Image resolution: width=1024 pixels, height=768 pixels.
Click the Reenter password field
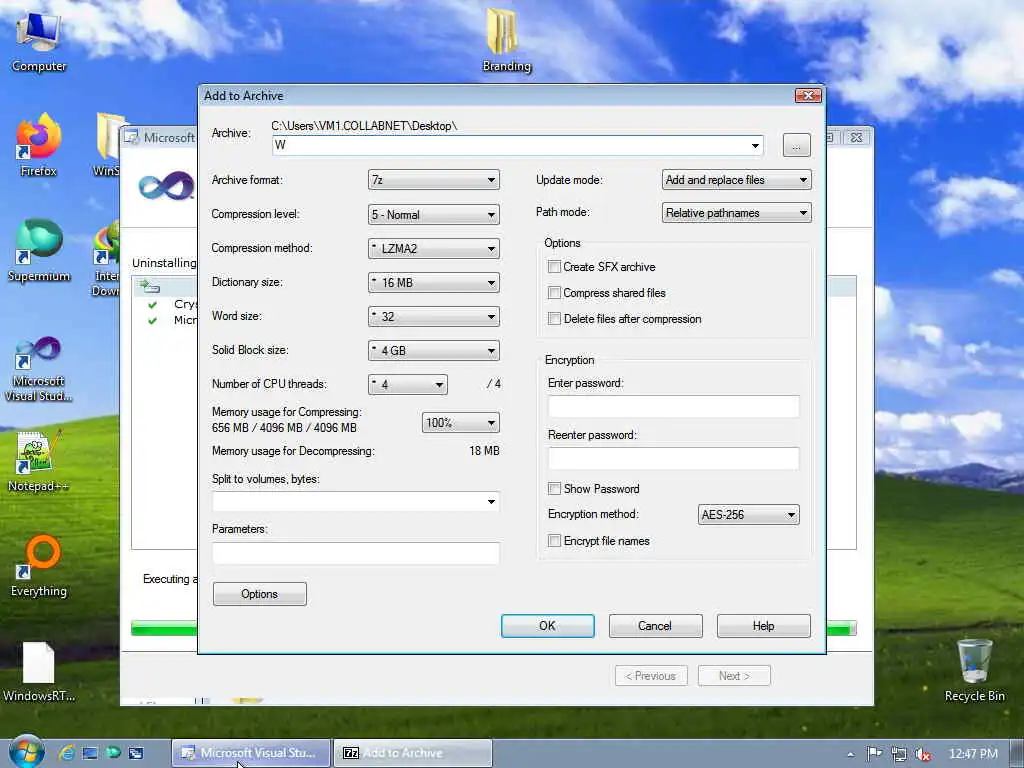pyautogui.click(x=673, y=458)
